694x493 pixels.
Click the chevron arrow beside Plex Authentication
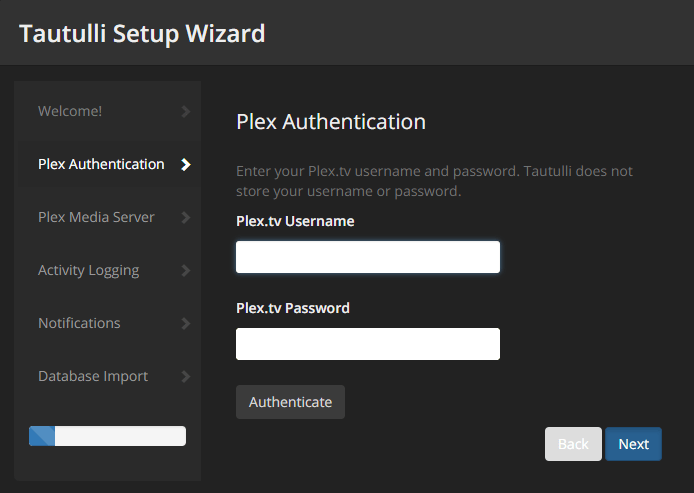(x=186, y=164)
